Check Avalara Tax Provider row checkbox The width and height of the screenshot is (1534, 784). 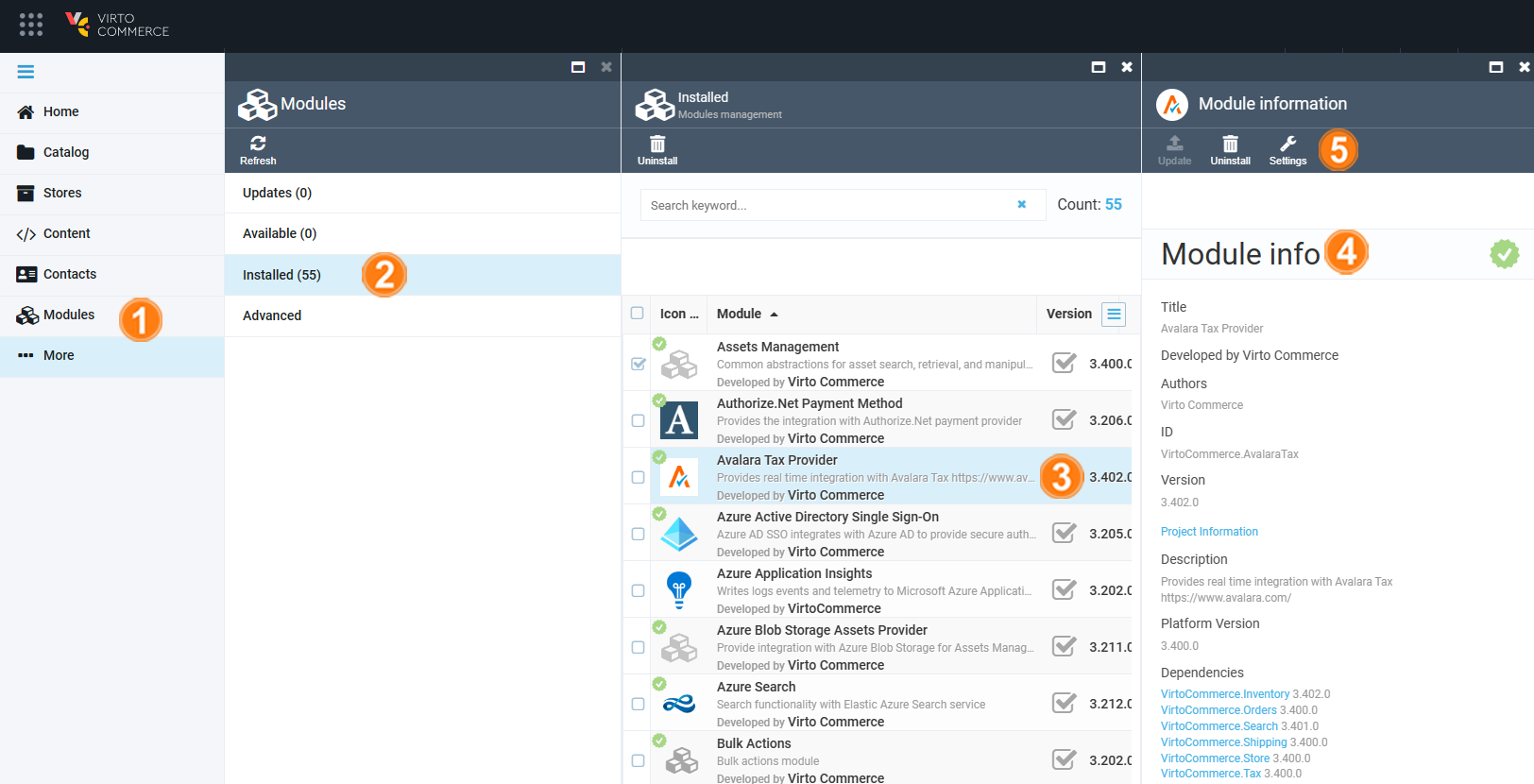click(x=638, y=477)
